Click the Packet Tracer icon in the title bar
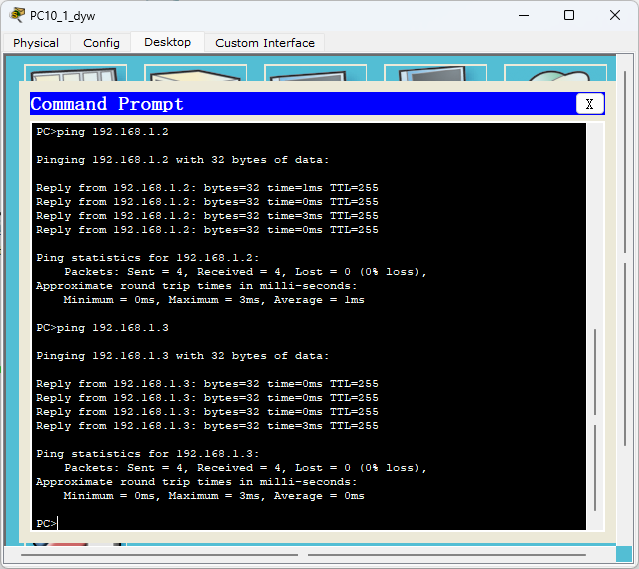 pos(17,15)
